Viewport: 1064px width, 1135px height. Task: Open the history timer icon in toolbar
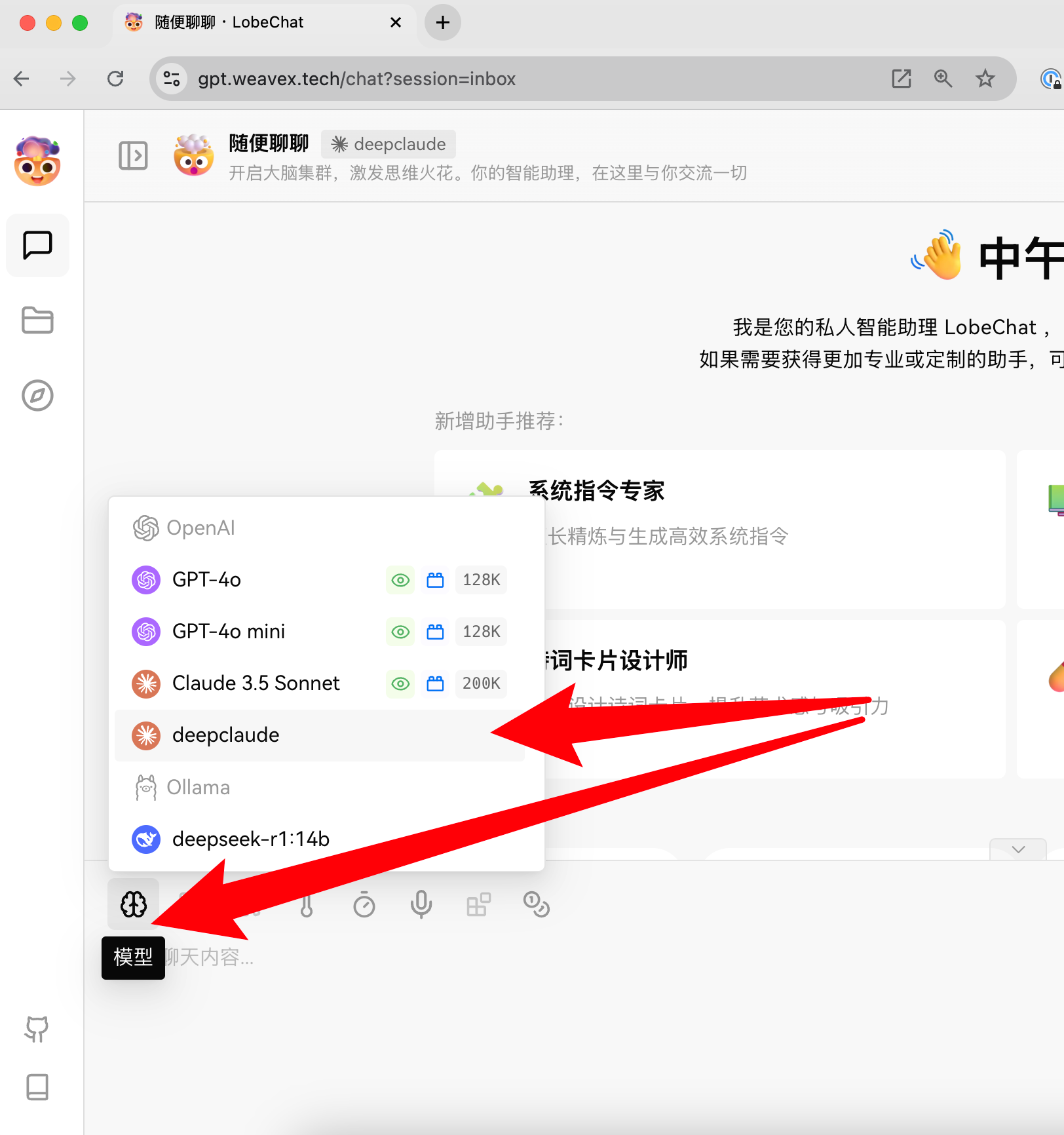[x=364, y=905]
